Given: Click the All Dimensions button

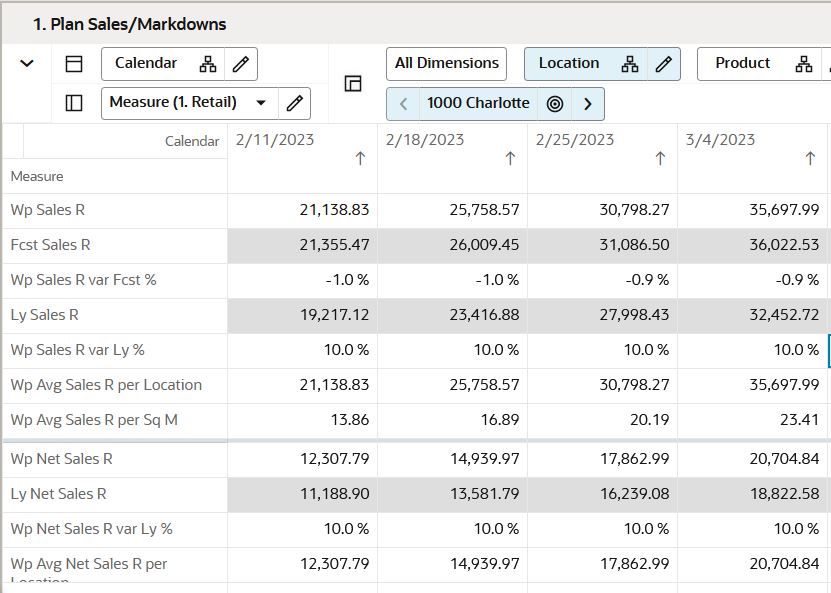Looking at the screenshot, I should point(445,63).
